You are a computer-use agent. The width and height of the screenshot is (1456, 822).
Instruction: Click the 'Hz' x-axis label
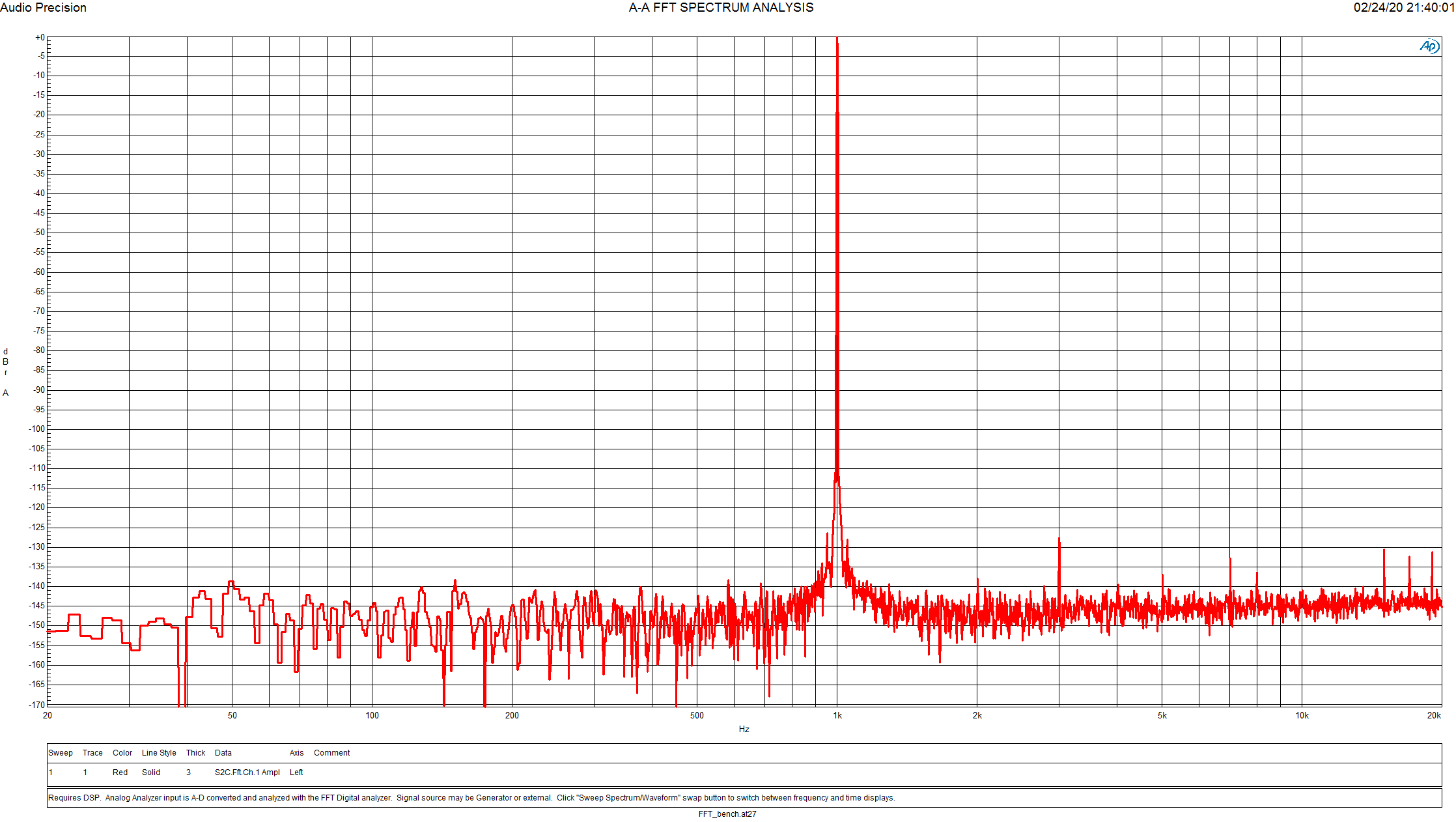click(x=744, y=730)
